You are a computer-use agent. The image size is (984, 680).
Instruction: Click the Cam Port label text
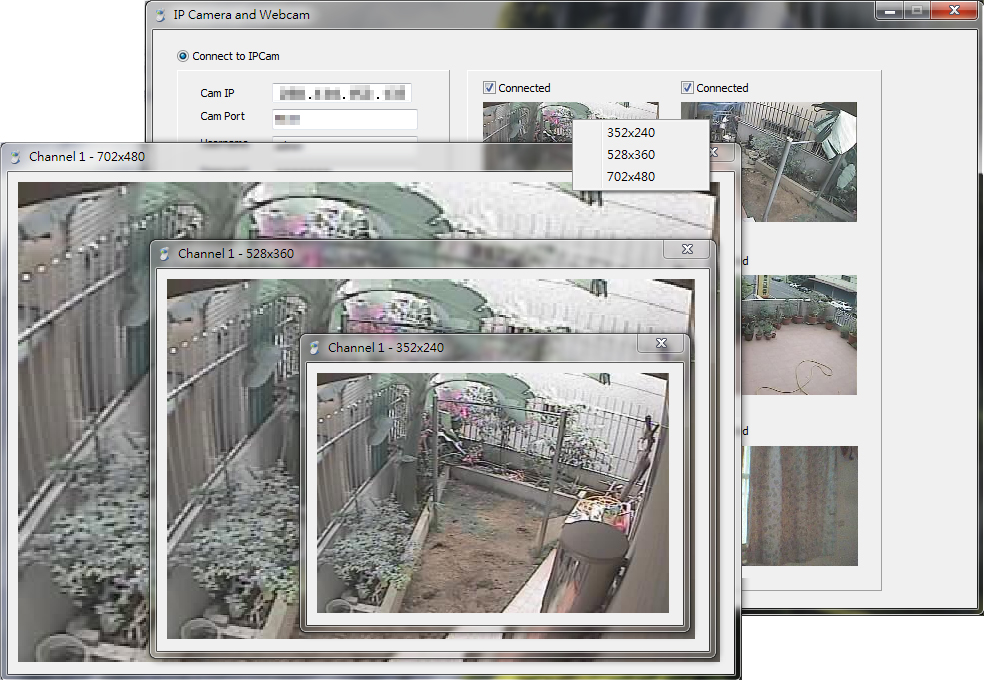222,117
